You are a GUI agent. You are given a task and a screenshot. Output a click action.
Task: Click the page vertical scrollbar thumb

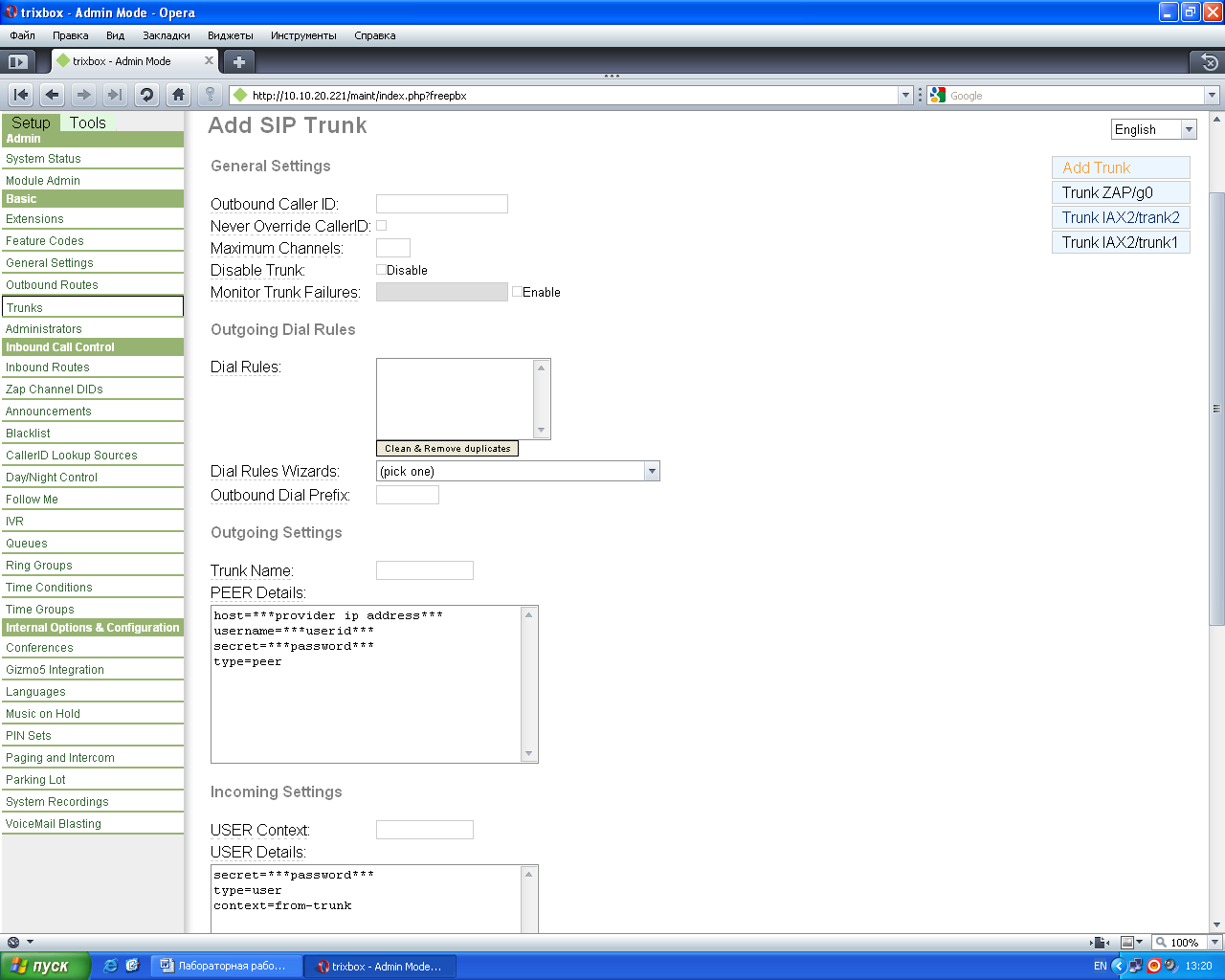click(1216, 409)
